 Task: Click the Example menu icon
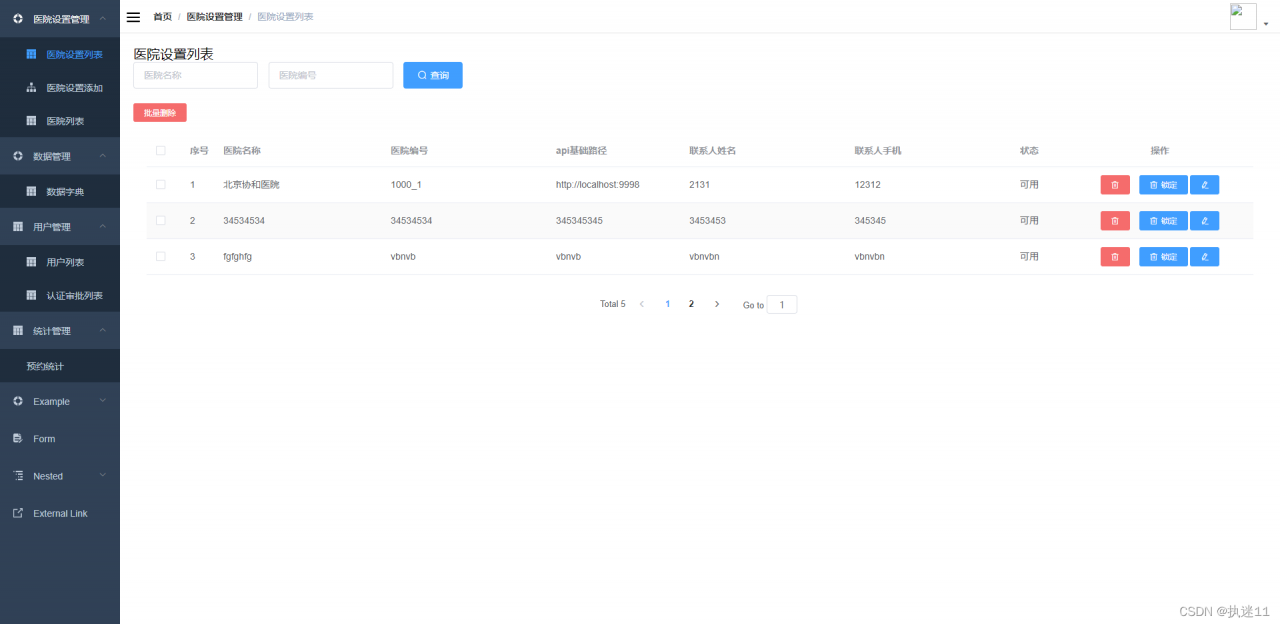pyautogui.click(x=18, y=401)
